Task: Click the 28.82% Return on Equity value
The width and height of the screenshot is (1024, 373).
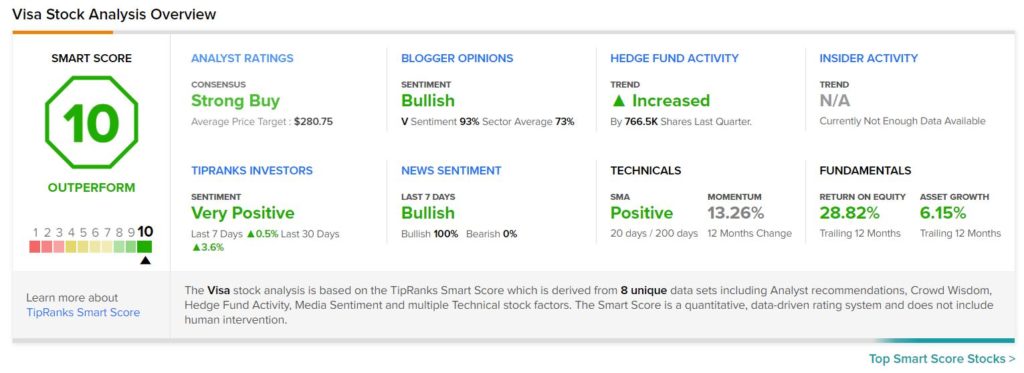Action: pyautogui.click(x=850, y=213)
